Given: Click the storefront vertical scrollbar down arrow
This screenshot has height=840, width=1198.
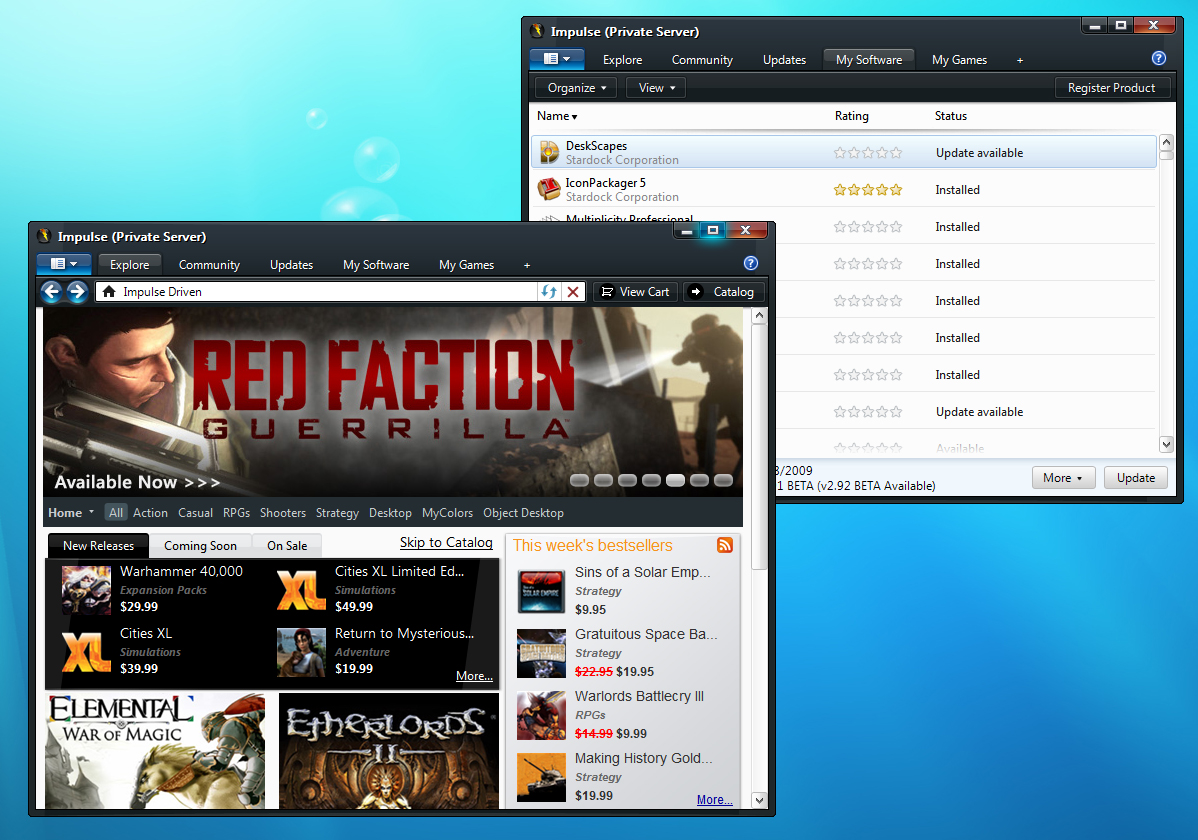Looking at the screenshot, I should pyautogui.click(x=758, y=800).
